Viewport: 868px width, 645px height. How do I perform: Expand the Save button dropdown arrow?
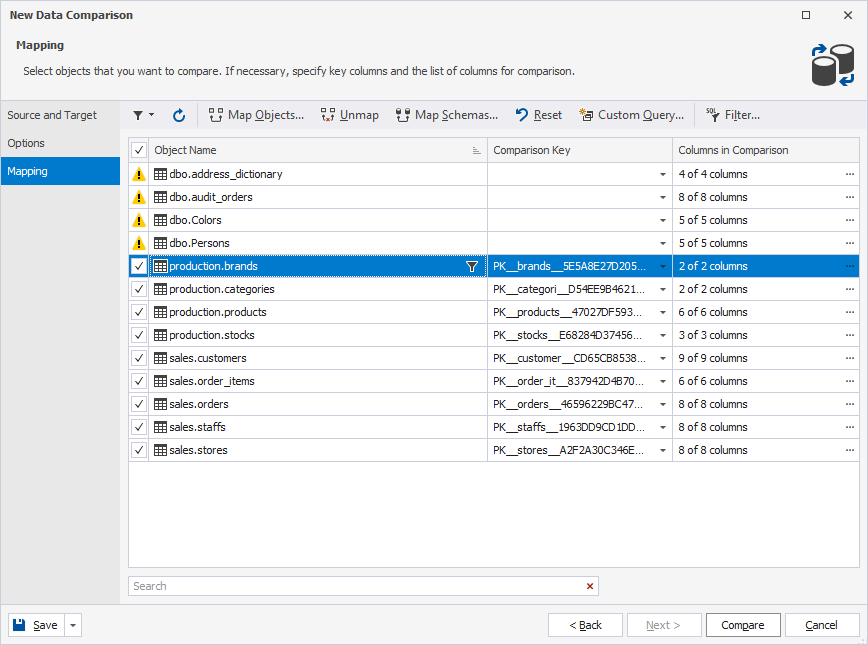click(x=74, y=625)
